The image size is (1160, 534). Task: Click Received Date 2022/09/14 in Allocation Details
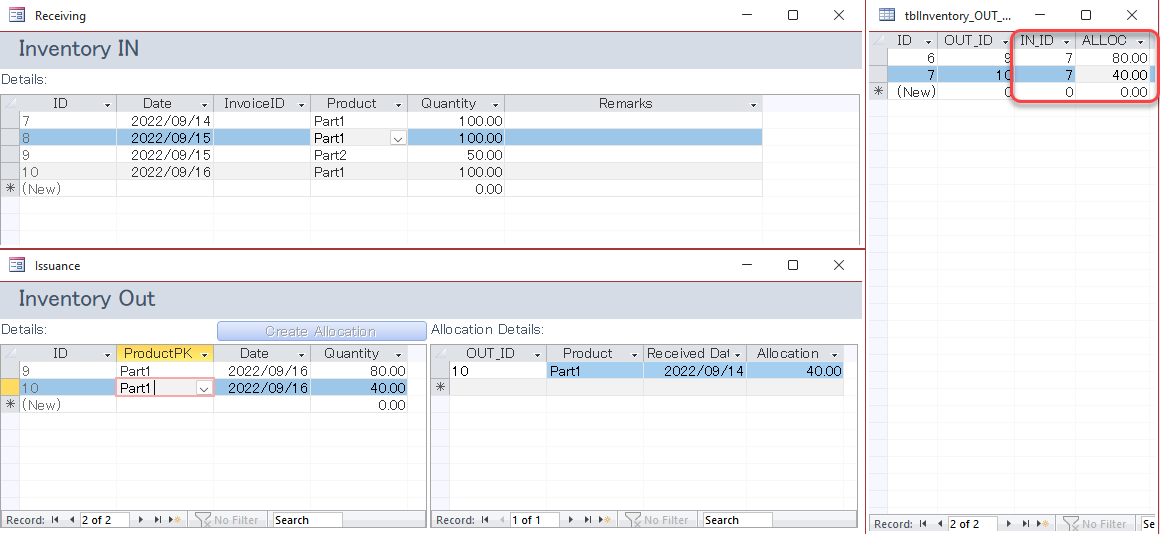click(x=695, y=371)
